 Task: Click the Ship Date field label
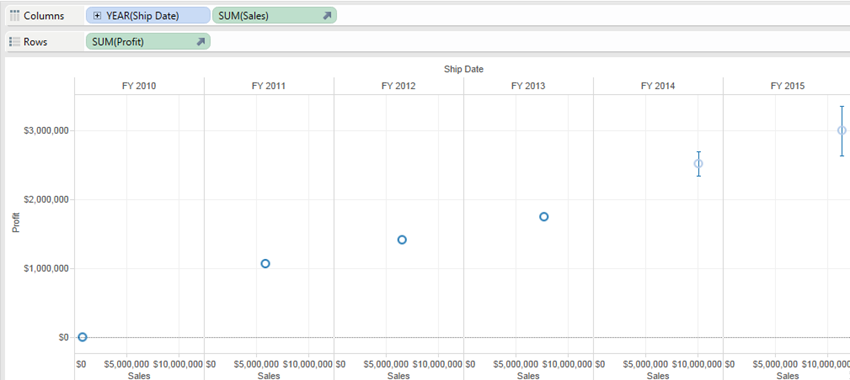(x=463, y=69)
